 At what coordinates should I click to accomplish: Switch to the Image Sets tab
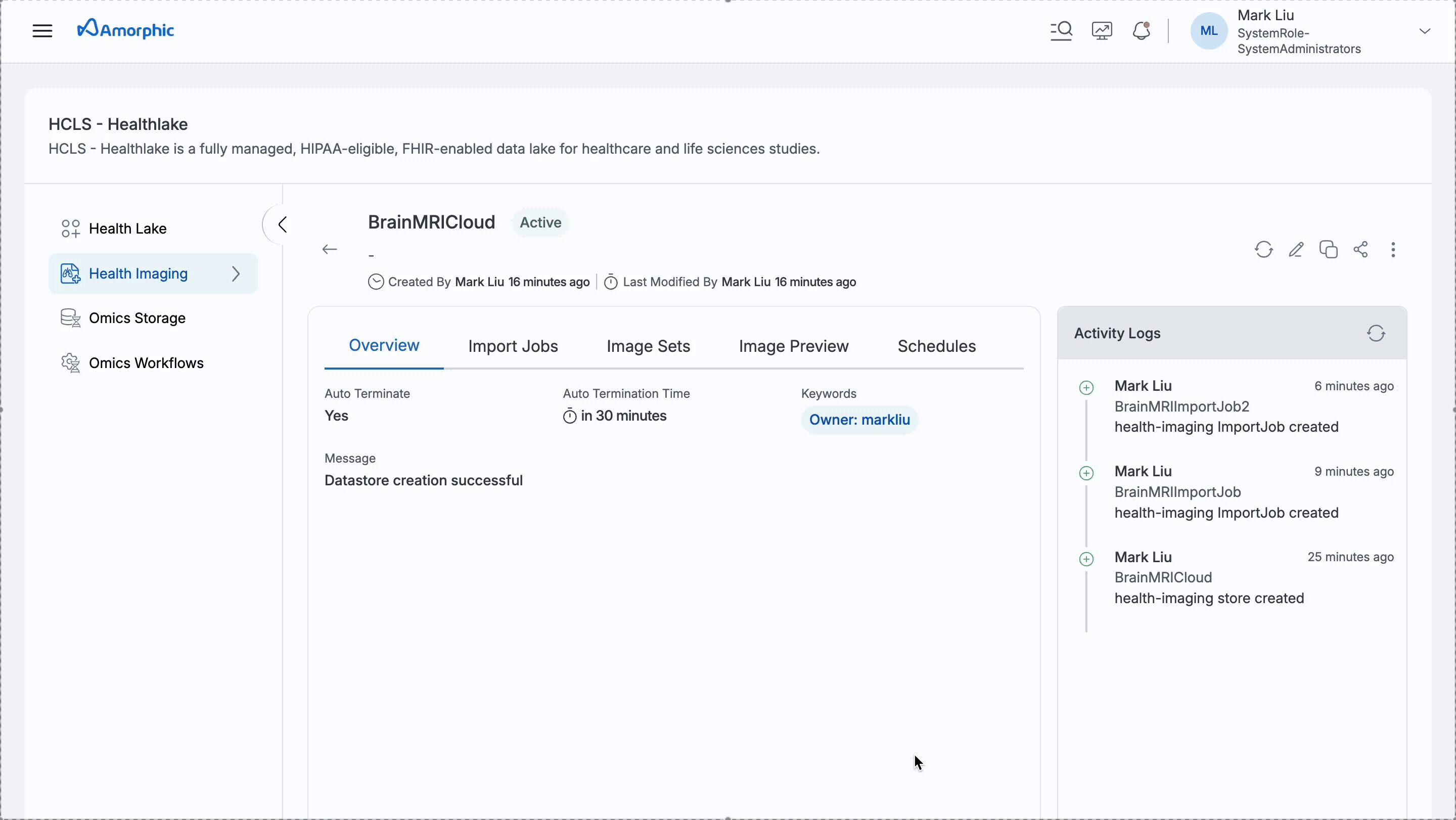coord(648,346)
